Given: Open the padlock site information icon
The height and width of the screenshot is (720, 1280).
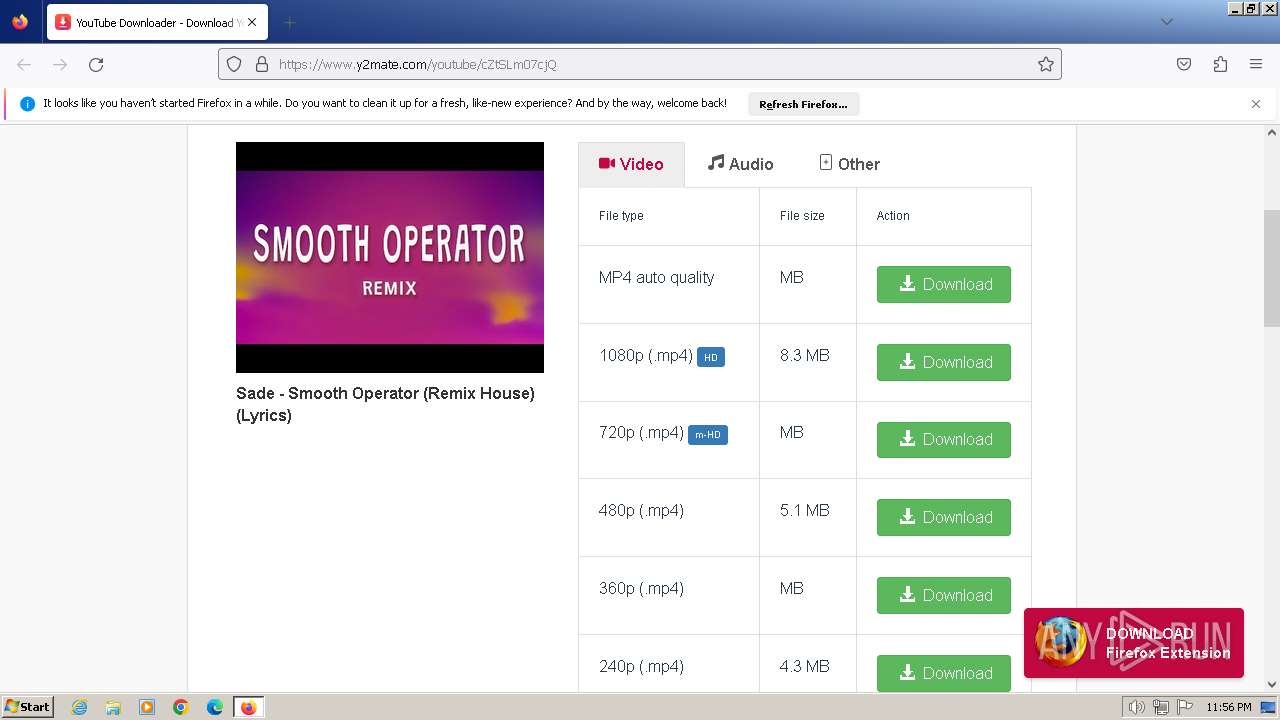Looking at the screenshot, I should [262, 64].
